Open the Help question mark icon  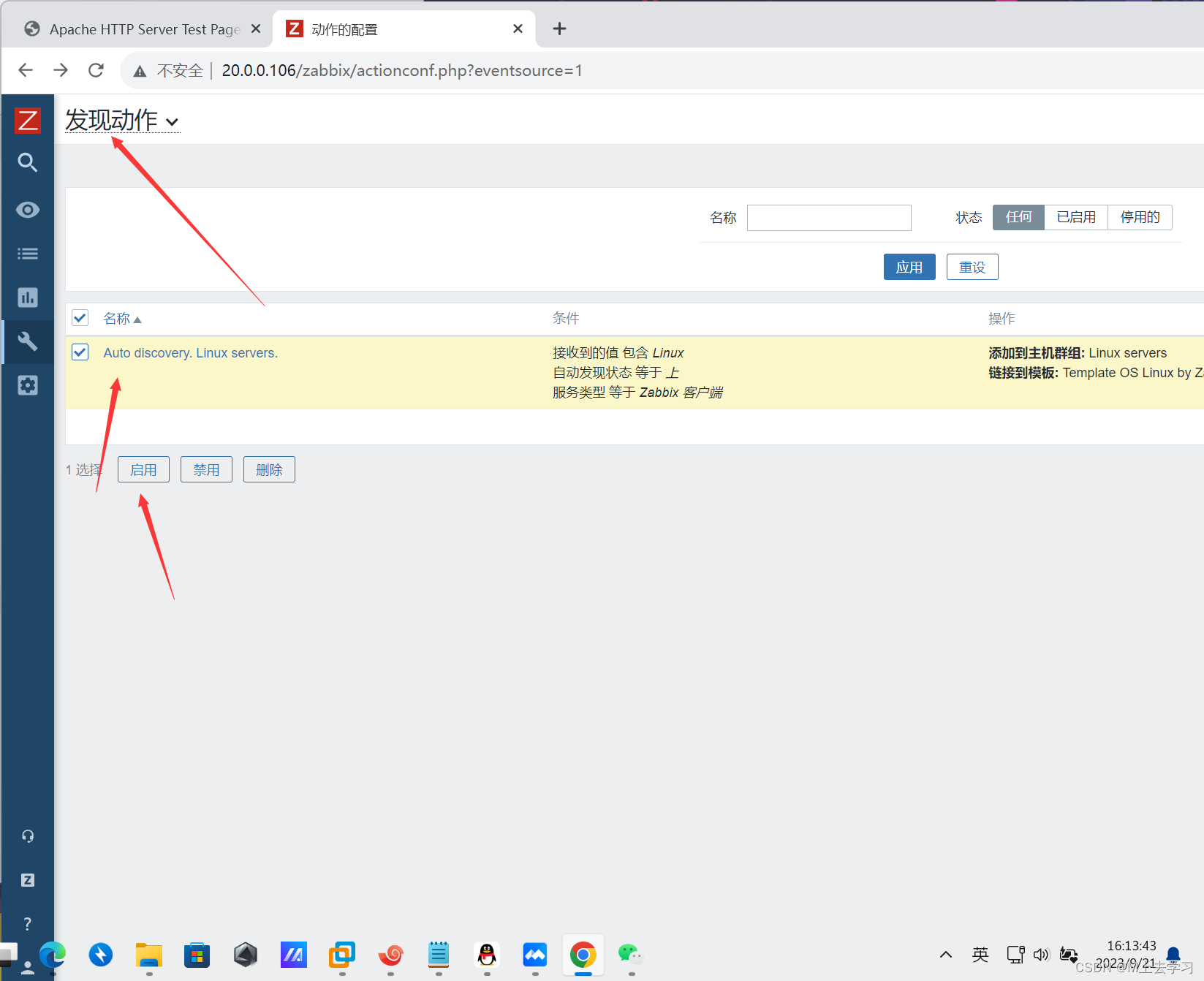28,924
